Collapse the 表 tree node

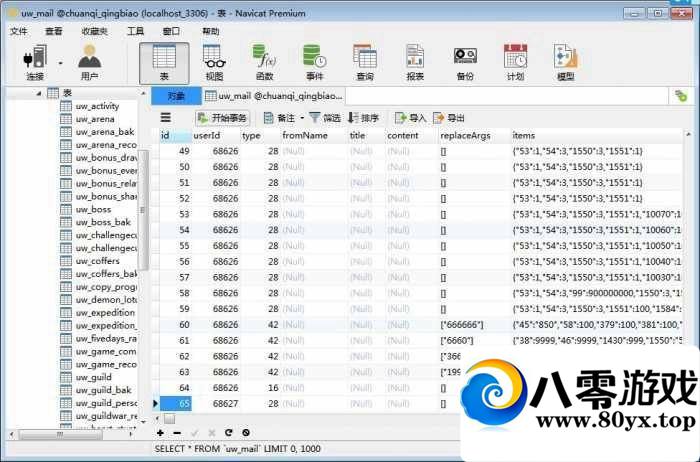coord(39,93)
